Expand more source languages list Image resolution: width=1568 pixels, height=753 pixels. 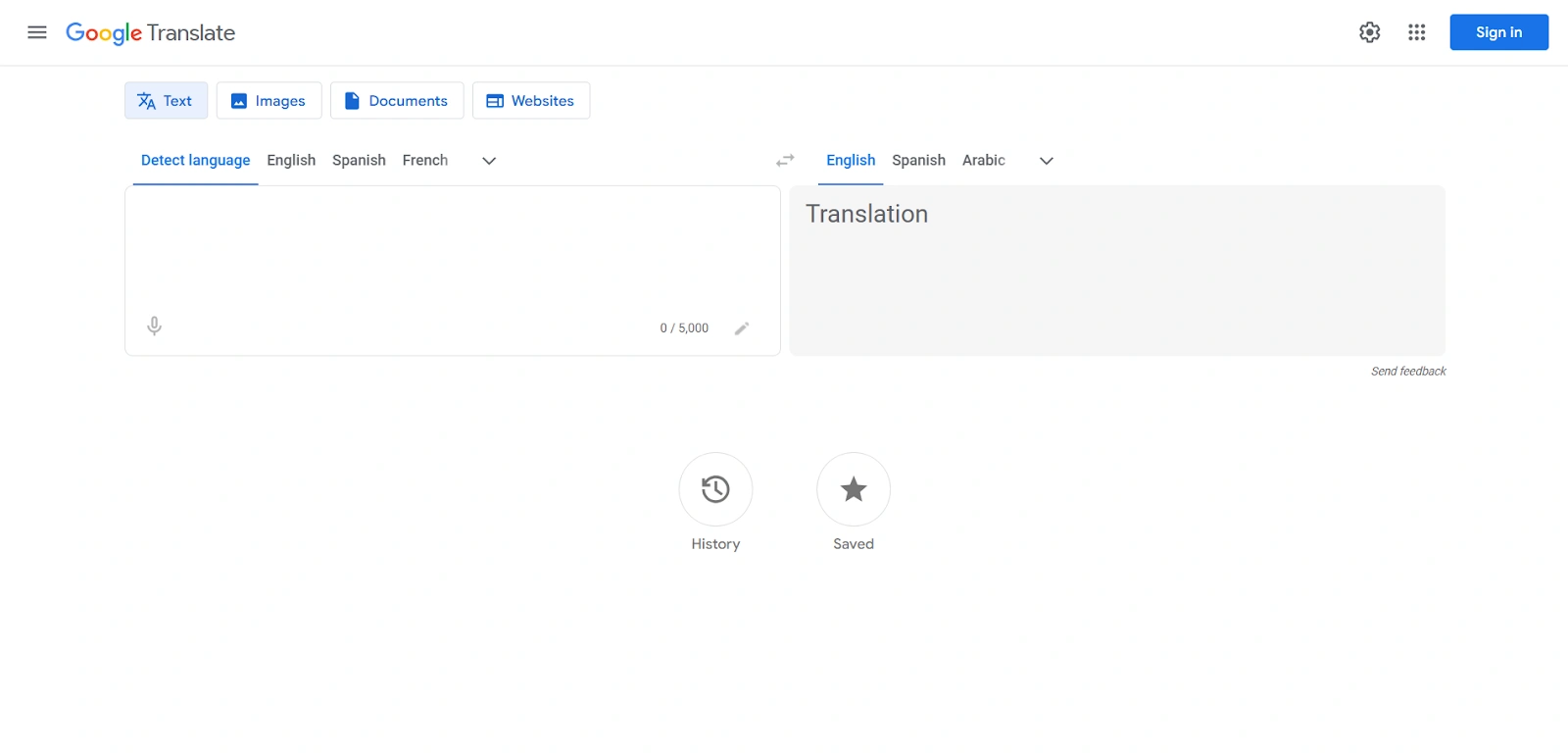coord(489,161)
